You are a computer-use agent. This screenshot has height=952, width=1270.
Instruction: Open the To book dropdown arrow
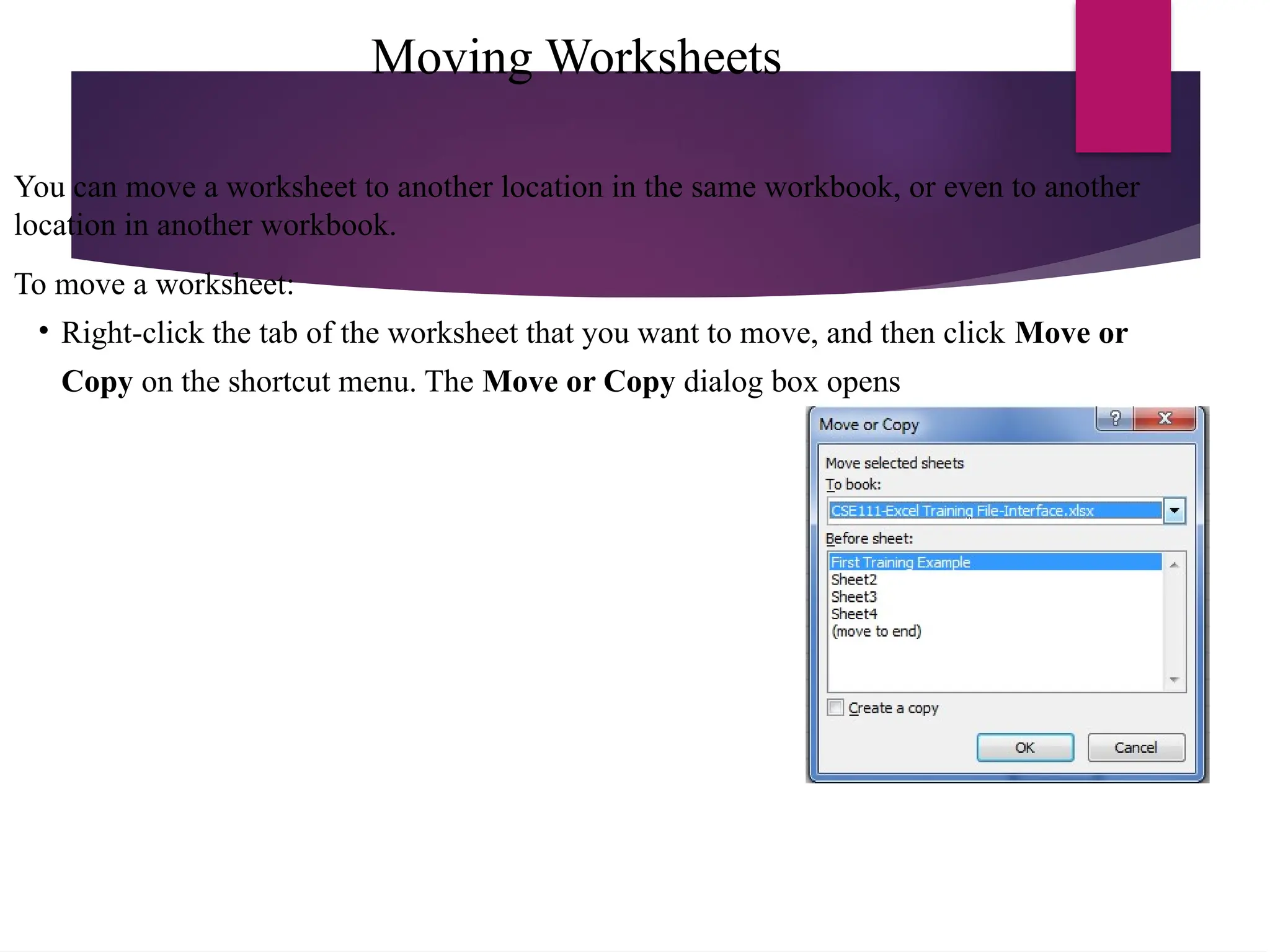1174,511
